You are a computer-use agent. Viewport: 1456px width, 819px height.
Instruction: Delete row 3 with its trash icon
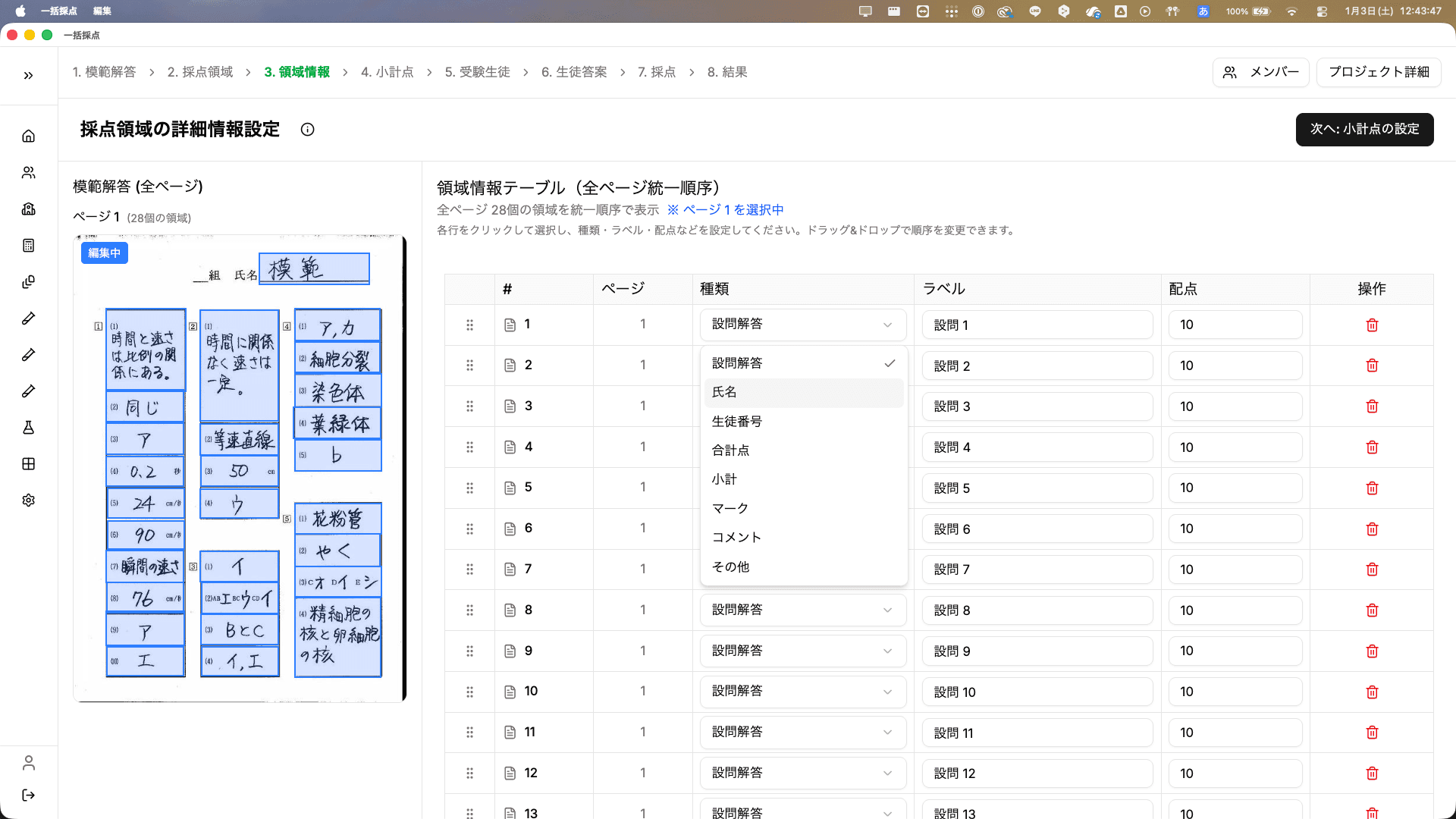(1371, 406)
